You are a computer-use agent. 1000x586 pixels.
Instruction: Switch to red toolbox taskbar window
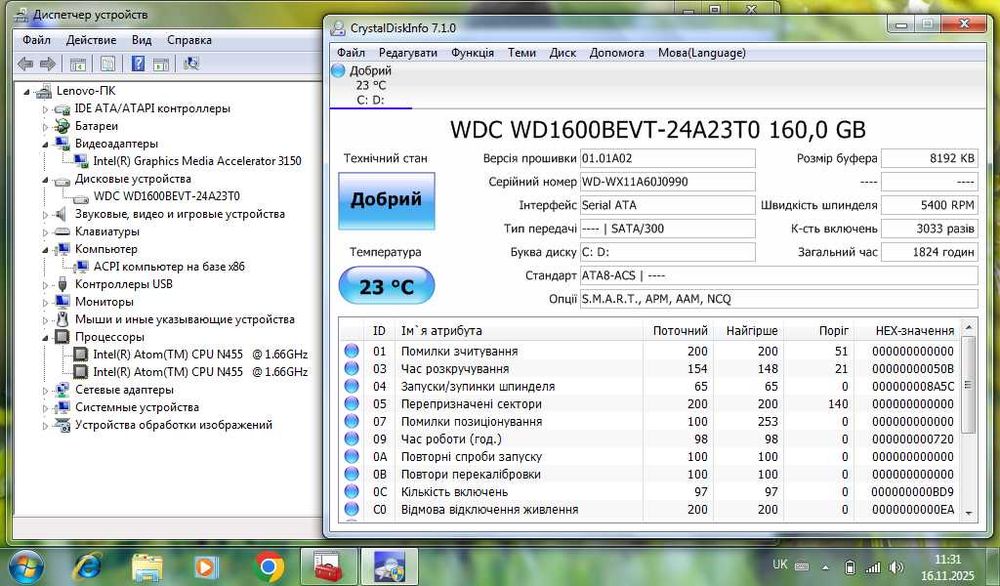tap(328, 567)
